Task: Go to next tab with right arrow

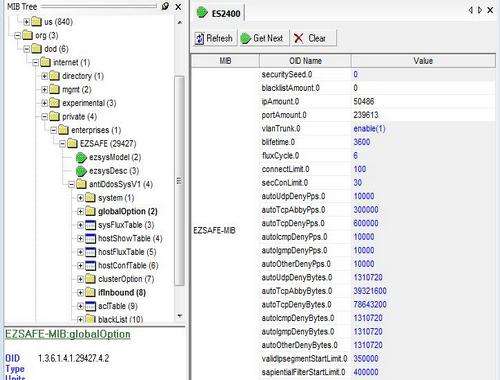Action: point(480,10)
